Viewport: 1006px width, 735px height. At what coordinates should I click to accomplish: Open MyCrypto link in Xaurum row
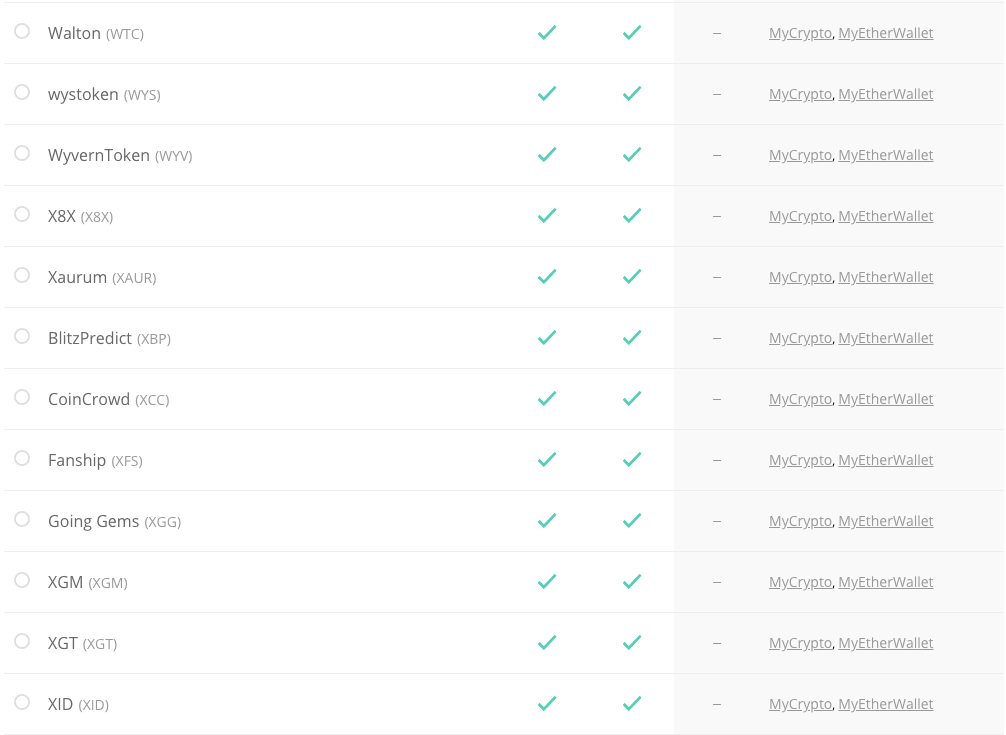800,277
